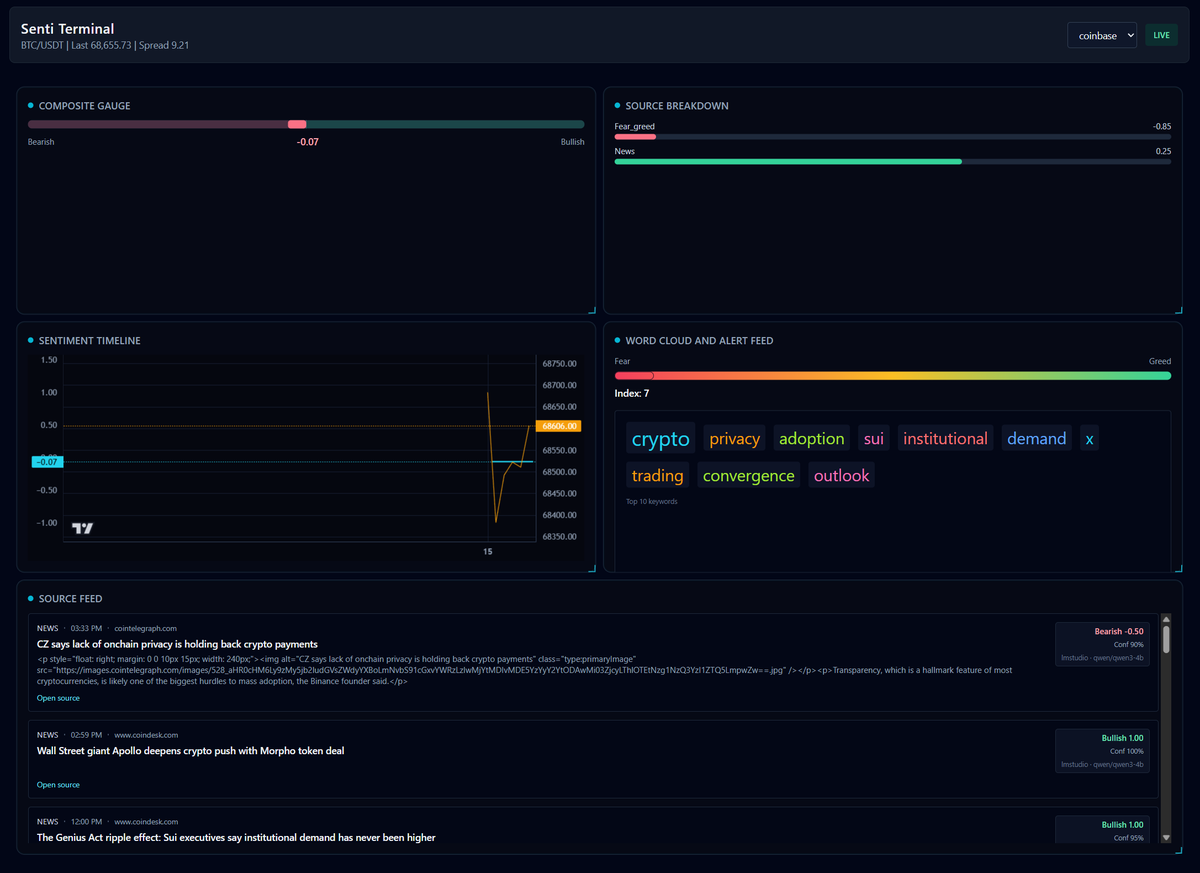Click headline 'Wall Street giant Apollo deepens crypto push'
1200x873 pixels.
click(190, 751)
